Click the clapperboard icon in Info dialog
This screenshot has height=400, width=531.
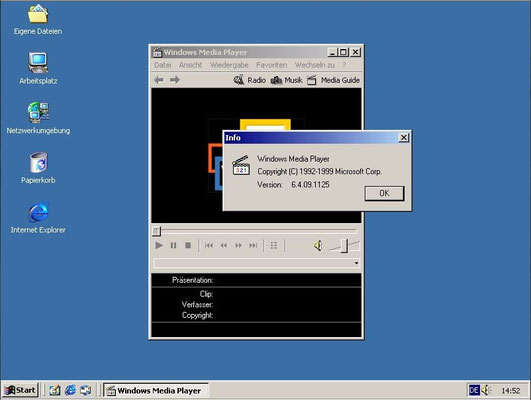pyautogui.click(x=241, y=165)
